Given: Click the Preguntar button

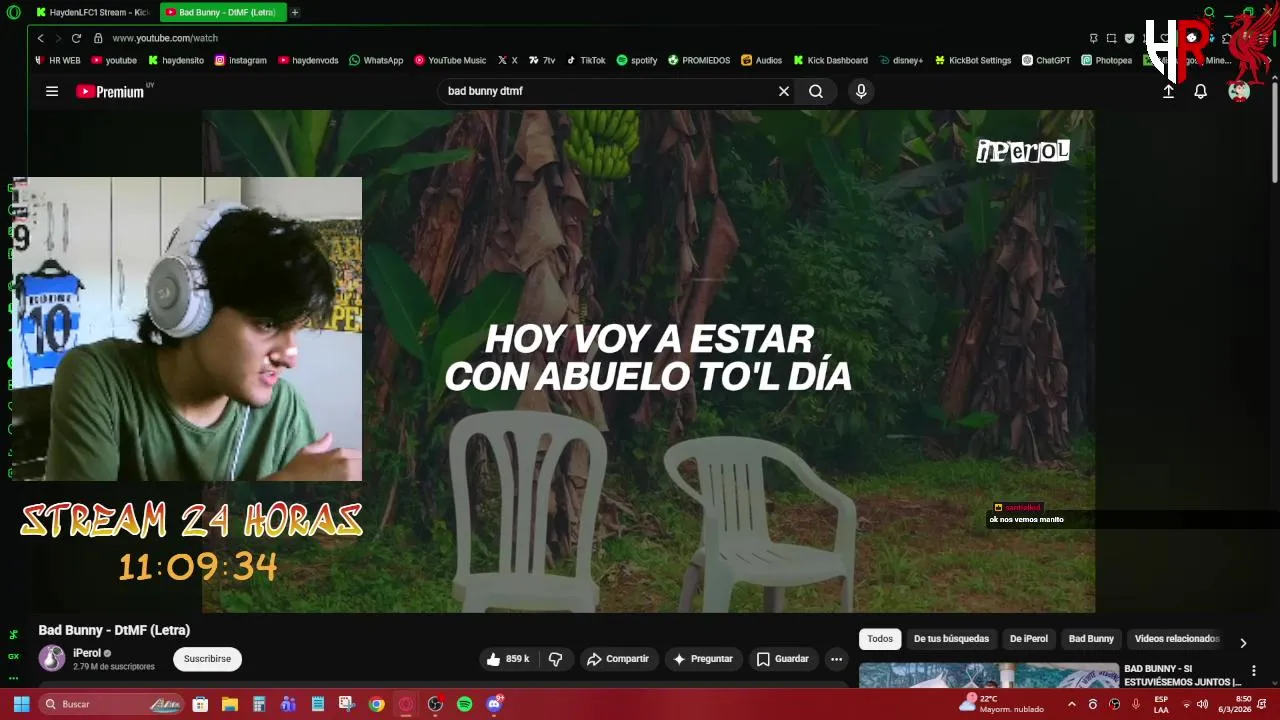Looking at the screenshot, I should pos(703,659).
